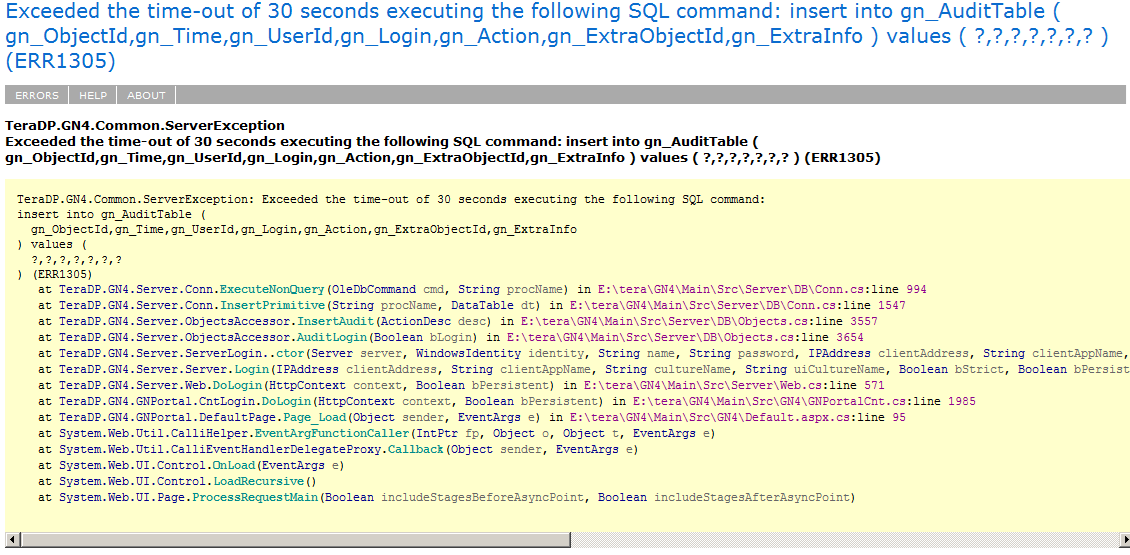Open the ERRORS menu item
1130x555 pixels.
tap(37, 95)
